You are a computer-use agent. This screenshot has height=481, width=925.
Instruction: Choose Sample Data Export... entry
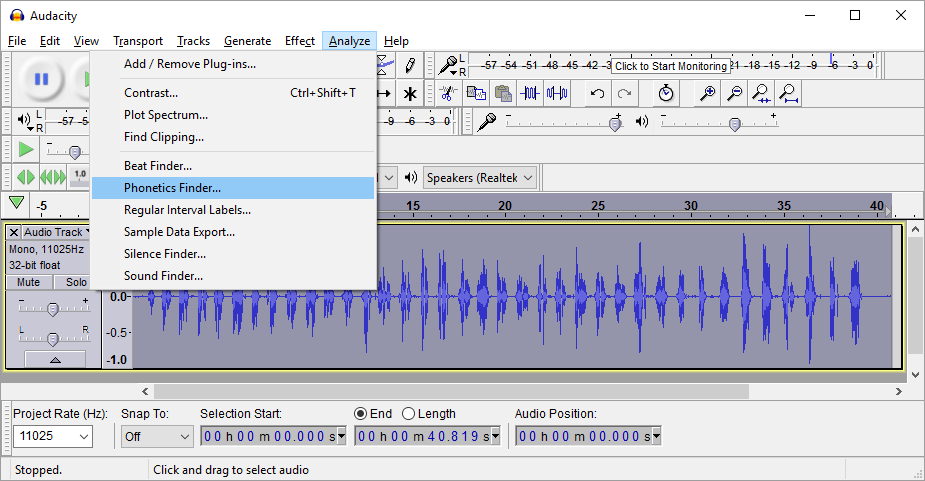tap(233, 232)
